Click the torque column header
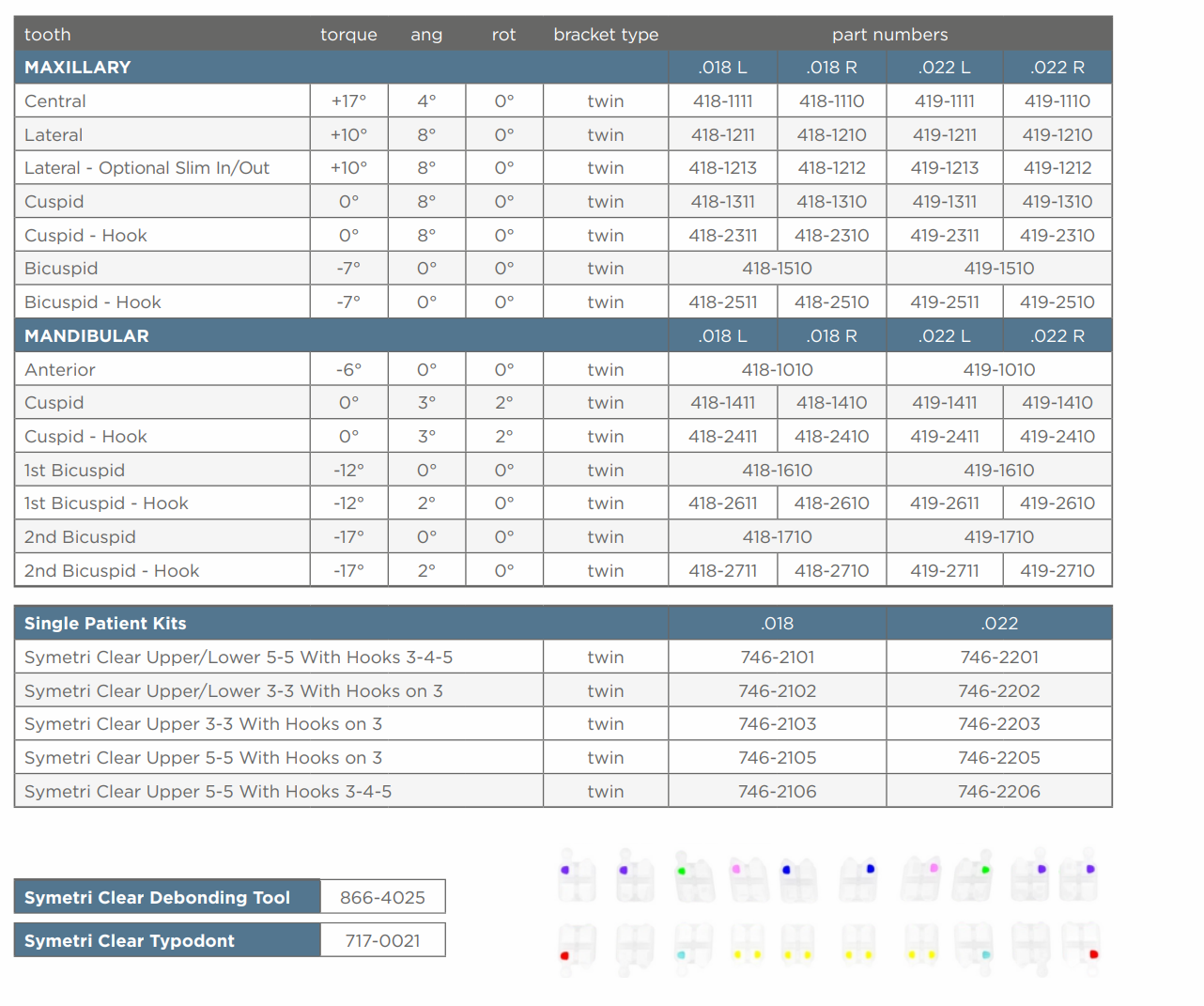This screenshot has width=1204, height=1006. pyautogui.click(x=348, y=35)
